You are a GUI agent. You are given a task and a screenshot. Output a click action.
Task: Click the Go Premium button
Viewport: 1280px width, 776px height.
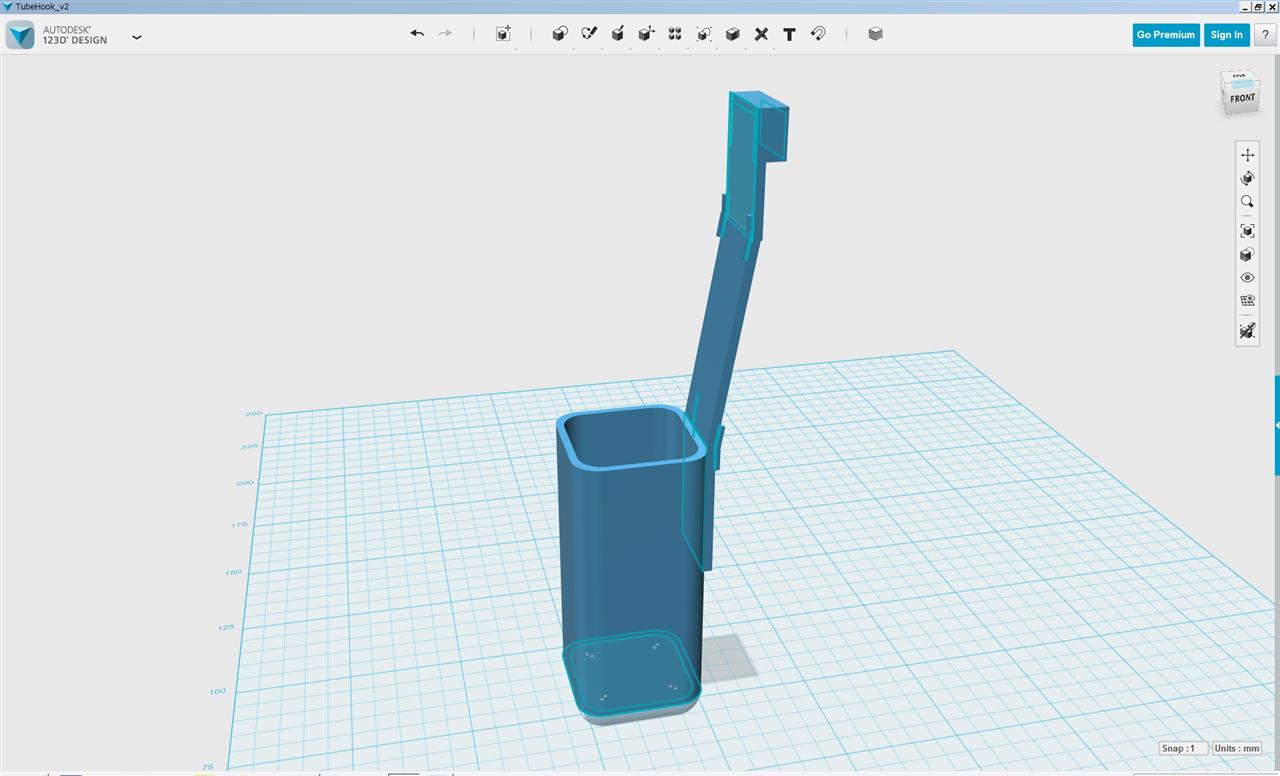click(x=1166, y=35)
